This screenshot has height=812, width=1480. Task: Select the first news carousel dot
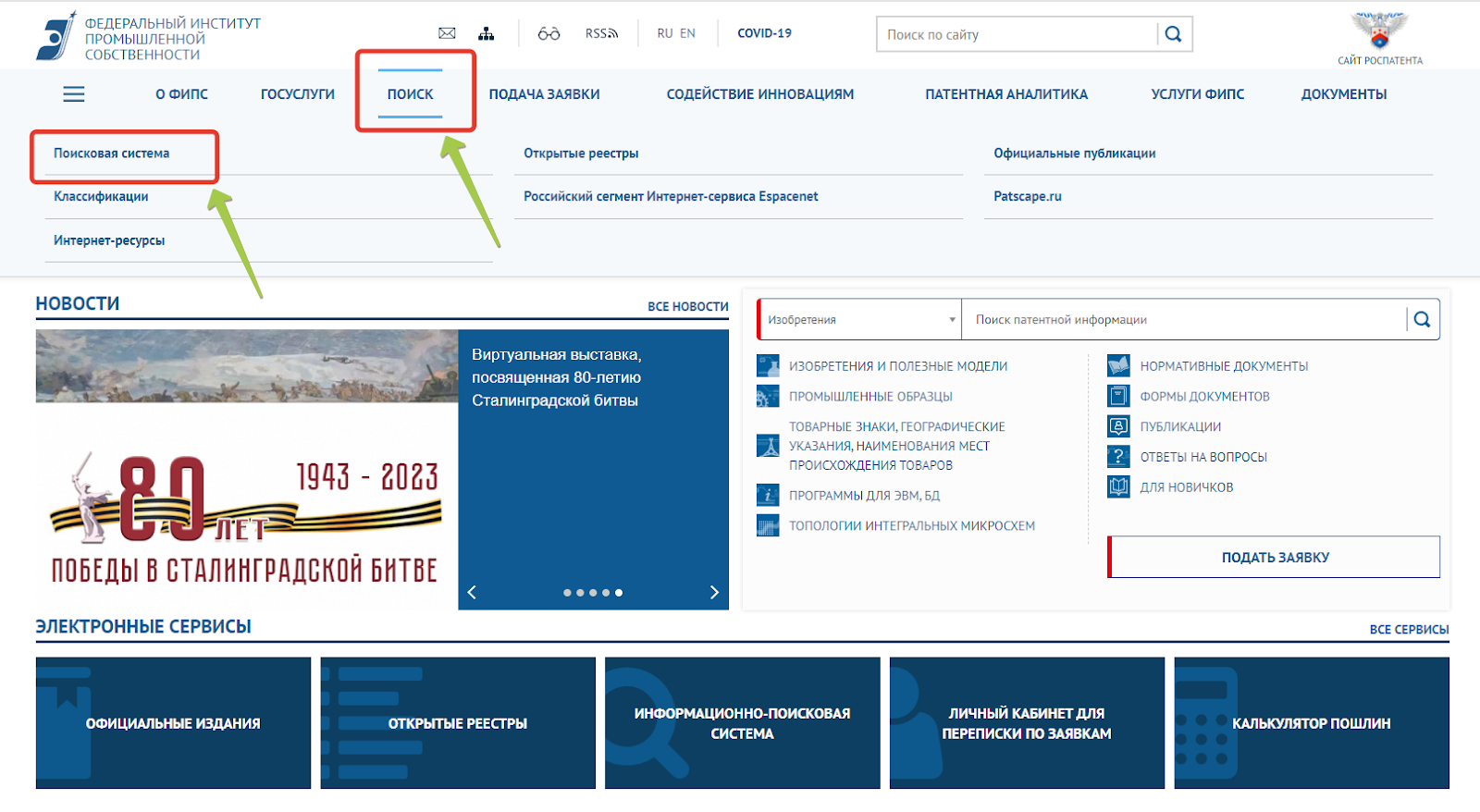tap(567, 593)
